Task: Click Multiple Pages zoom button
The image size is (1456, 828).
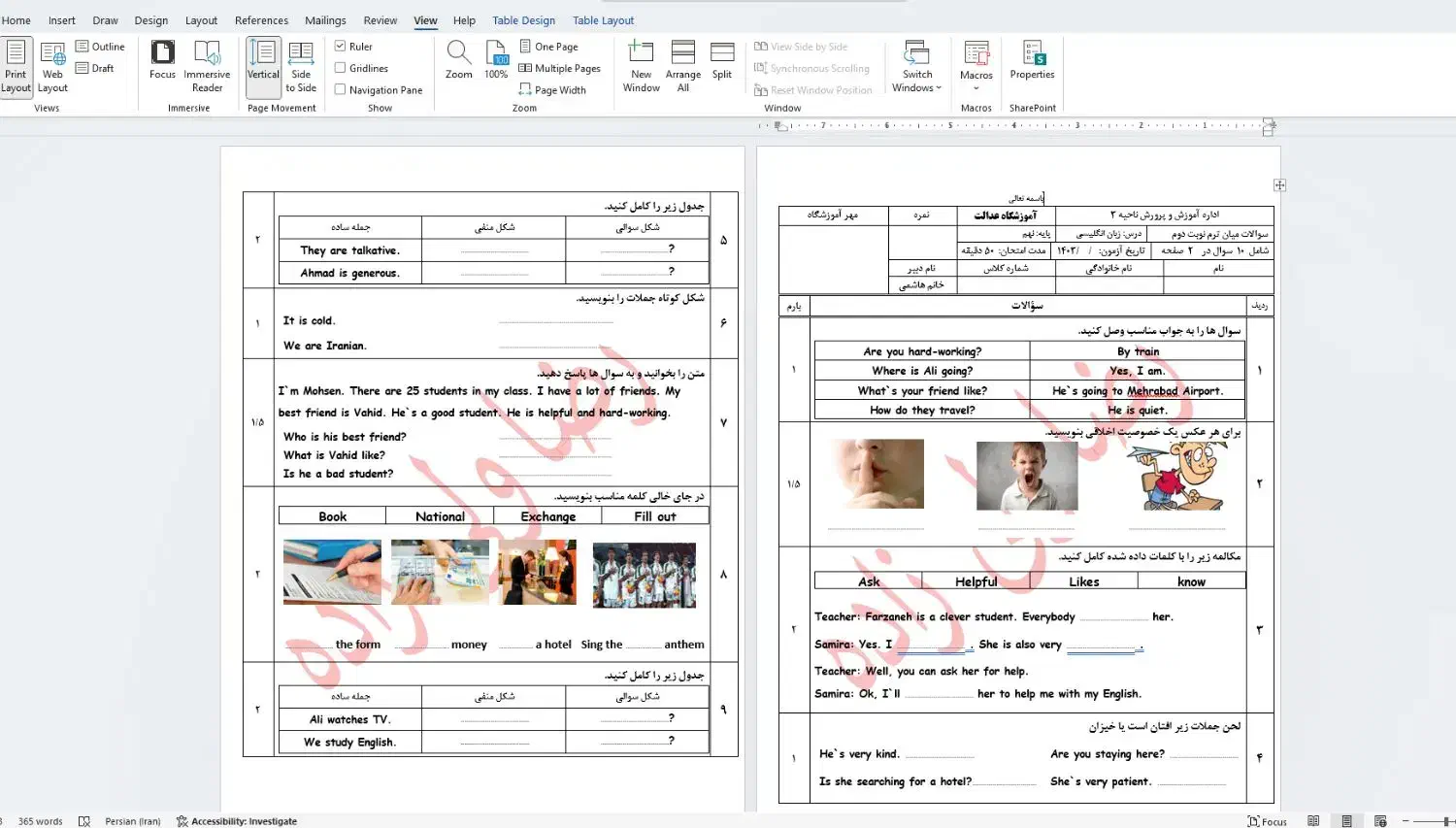Action: click(x=560, y=68)
